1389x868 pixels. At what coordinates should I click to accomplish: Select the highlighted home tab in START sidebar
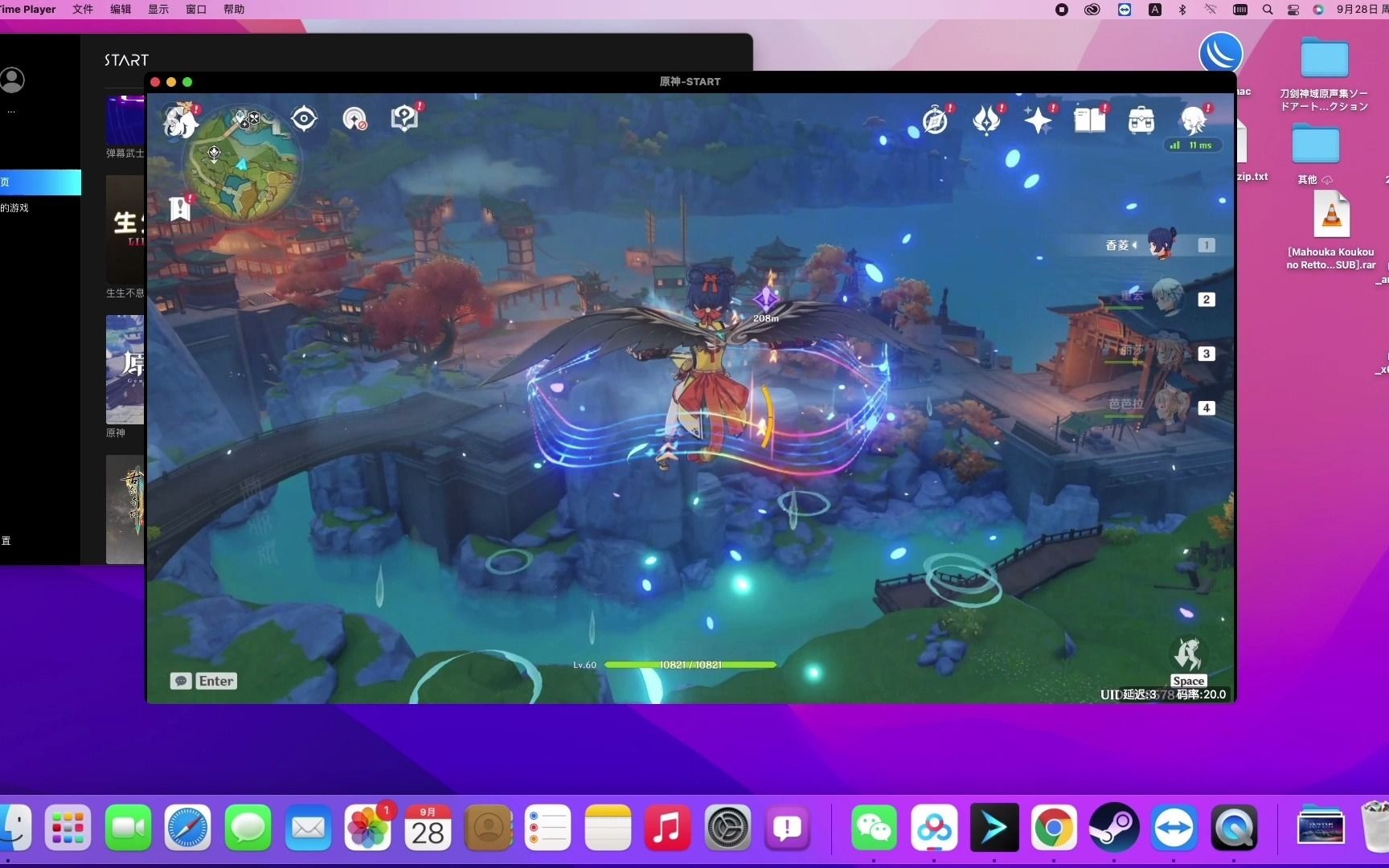pyautogui.click(x=40, y=182)
